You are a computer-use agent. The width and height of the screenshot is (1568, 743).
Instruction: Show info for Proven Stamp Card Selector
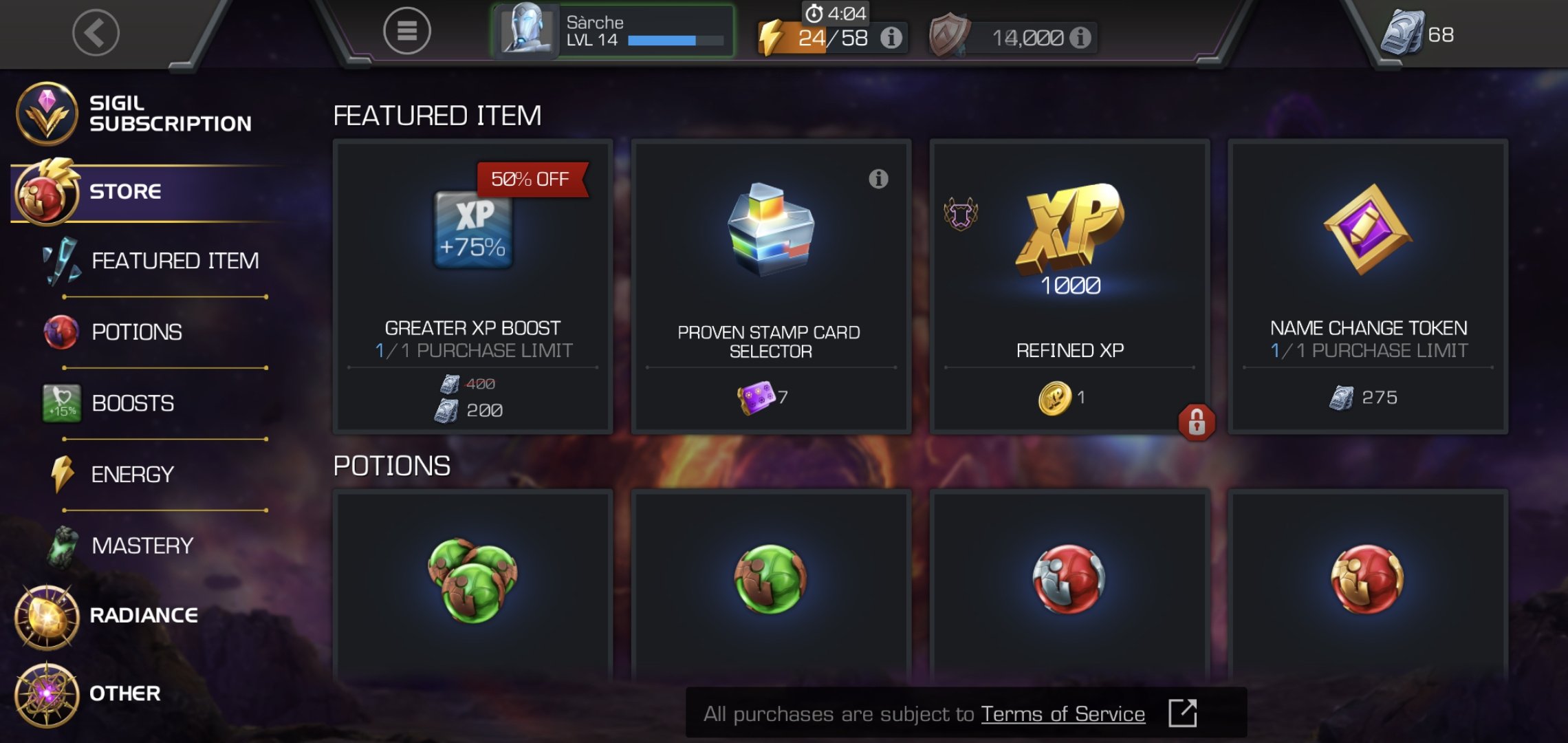(878, 179)
